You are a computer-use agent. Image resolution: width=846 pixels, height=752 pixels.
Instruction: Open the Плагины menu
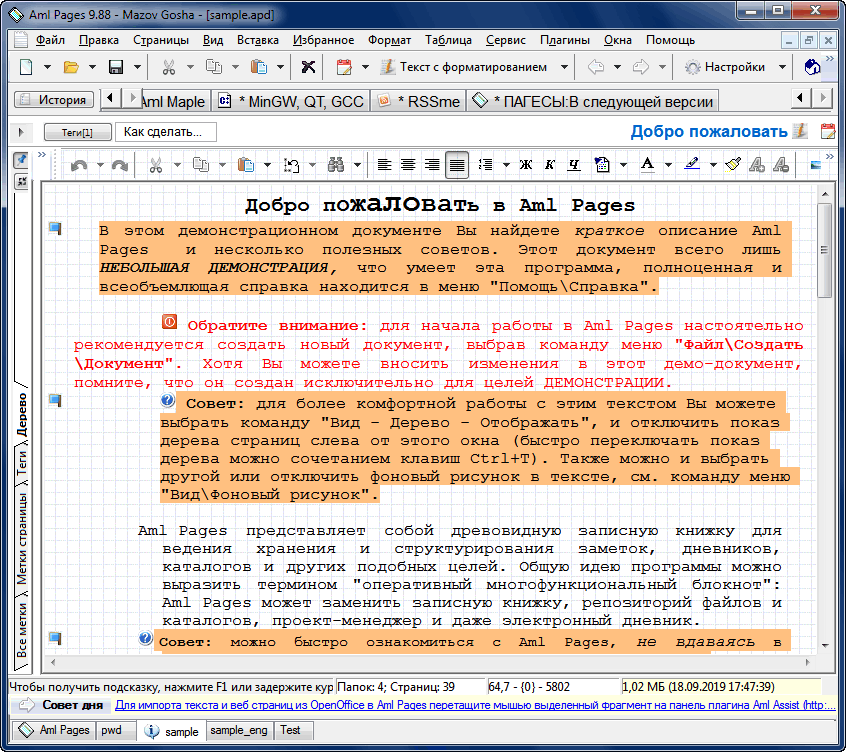pyautogui.click(x=564, y=40)
